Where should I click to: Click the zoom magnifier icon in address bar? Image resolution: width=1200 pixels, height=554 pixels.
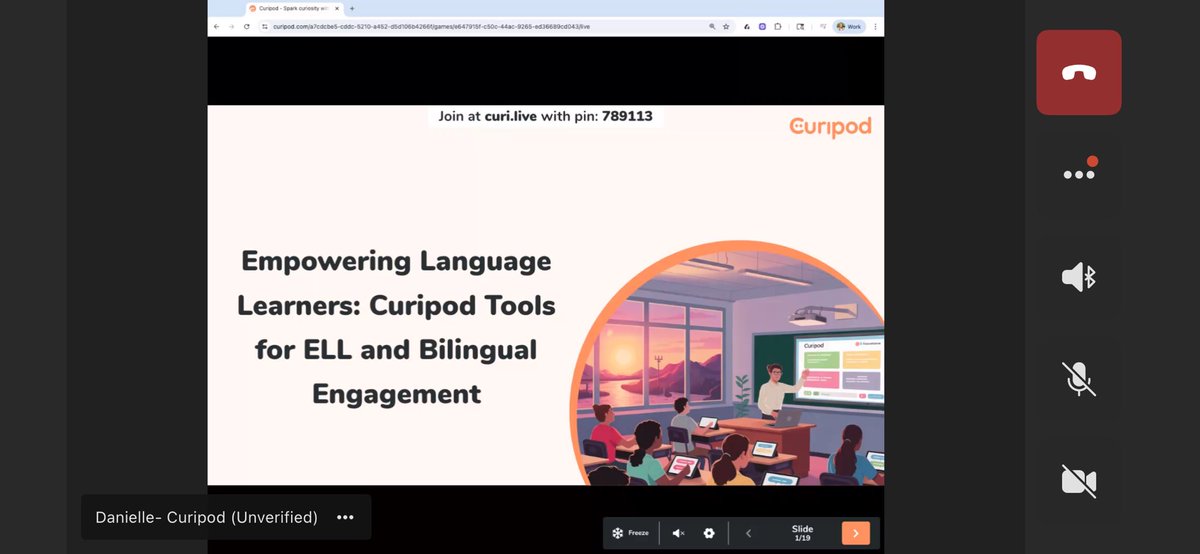pos(712,26)
